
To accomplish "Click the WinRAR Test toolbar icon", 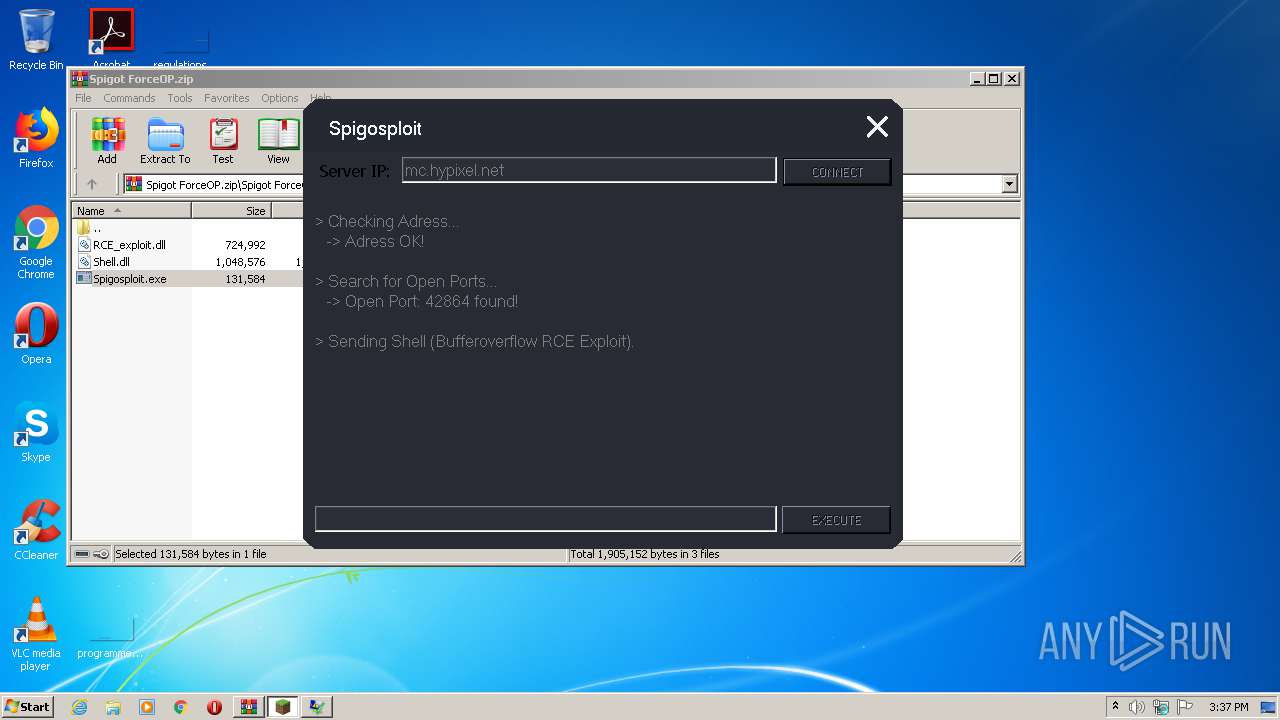I will 223,141.
